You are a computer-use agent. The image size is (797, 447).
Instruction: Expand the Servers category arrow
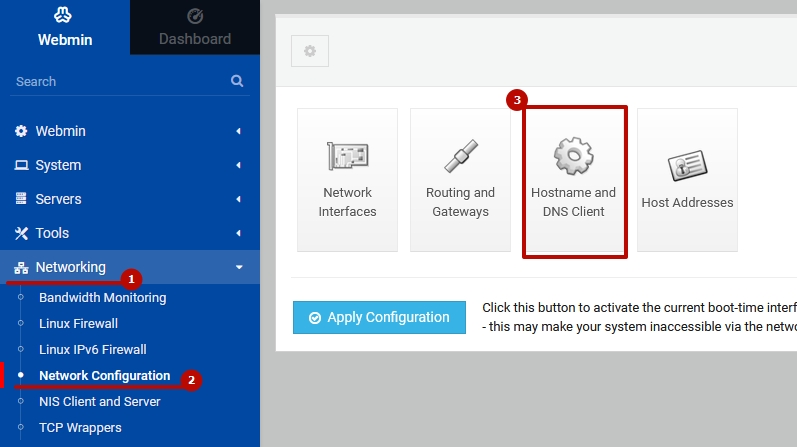click(x=238, y=199)
